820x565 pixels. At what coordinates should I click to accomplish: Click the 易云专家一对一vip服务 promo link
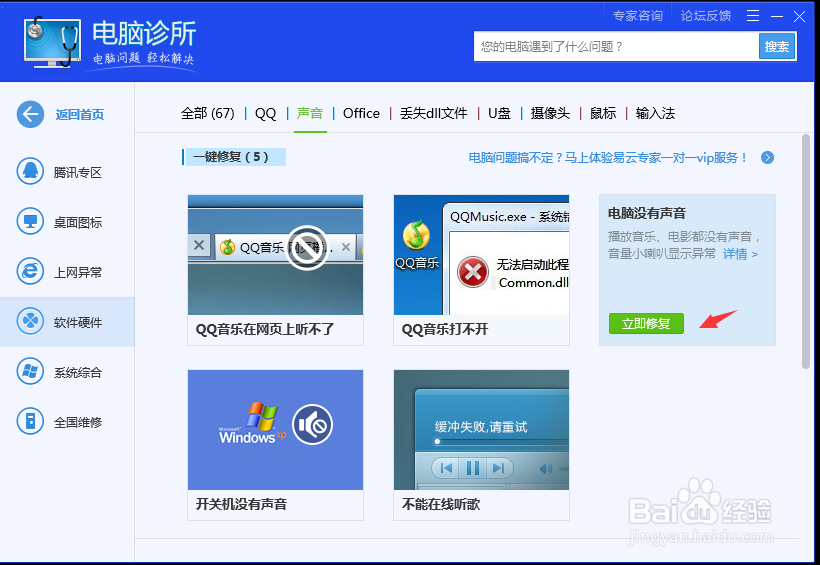608,157
